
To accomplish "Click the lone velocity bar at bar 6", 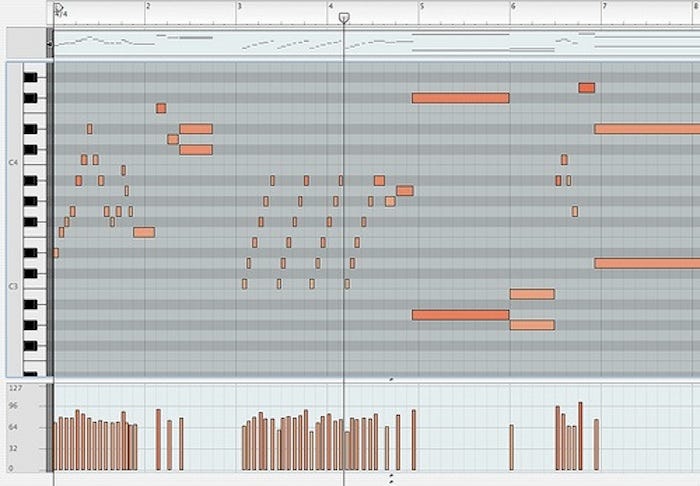I will [x=512, y=448].
